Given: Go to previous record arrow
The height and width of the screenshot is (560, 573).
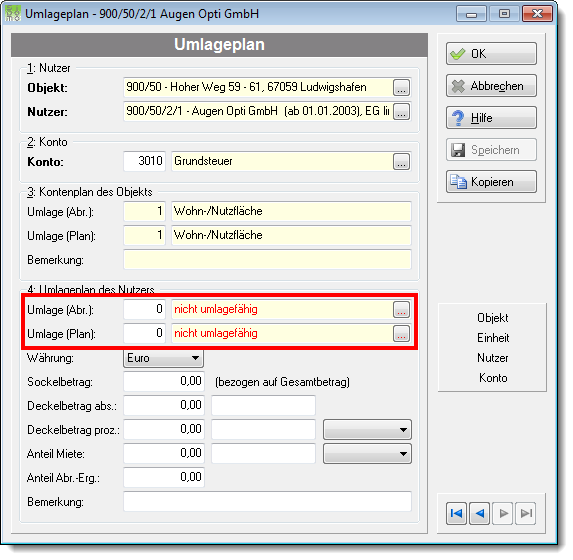Looking at the screenshot, I should (x=479, y=514).
